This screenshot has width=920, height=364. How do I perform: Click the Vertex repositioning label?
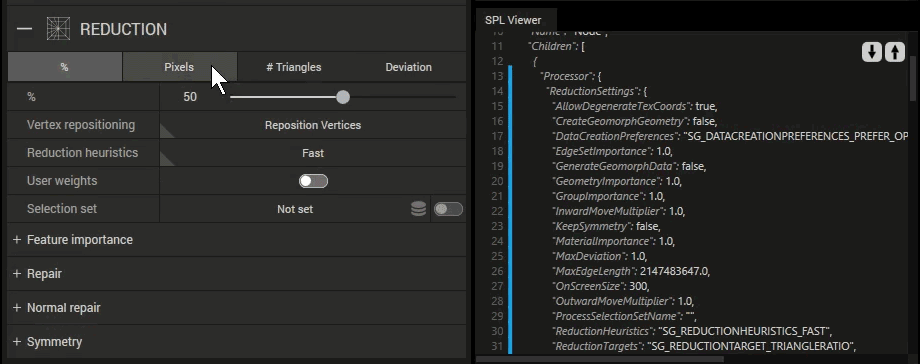pos(81,125)
